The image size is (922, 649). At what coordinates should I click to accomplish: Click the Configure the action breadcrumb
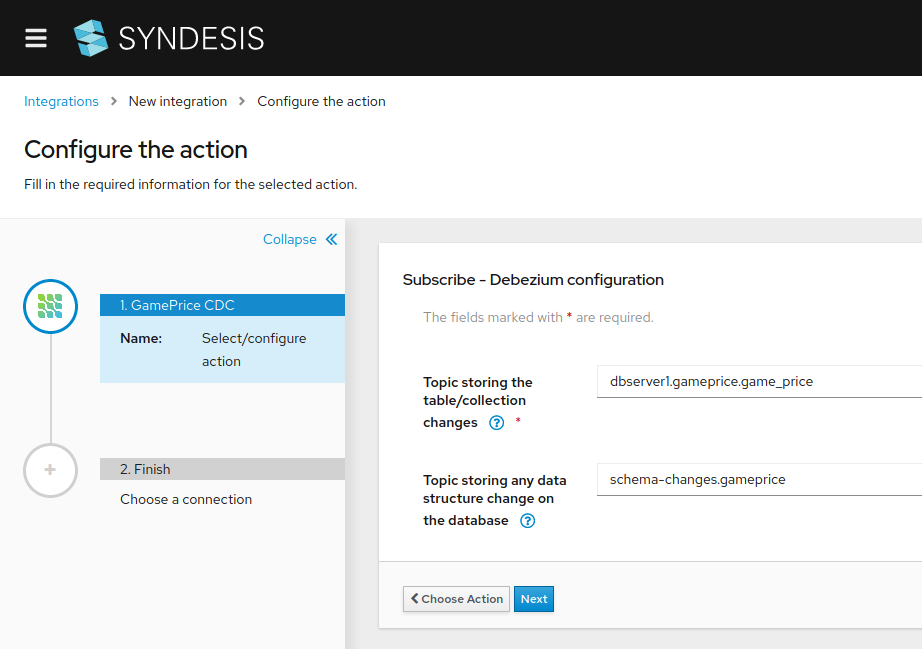click(x=321, y=101)
